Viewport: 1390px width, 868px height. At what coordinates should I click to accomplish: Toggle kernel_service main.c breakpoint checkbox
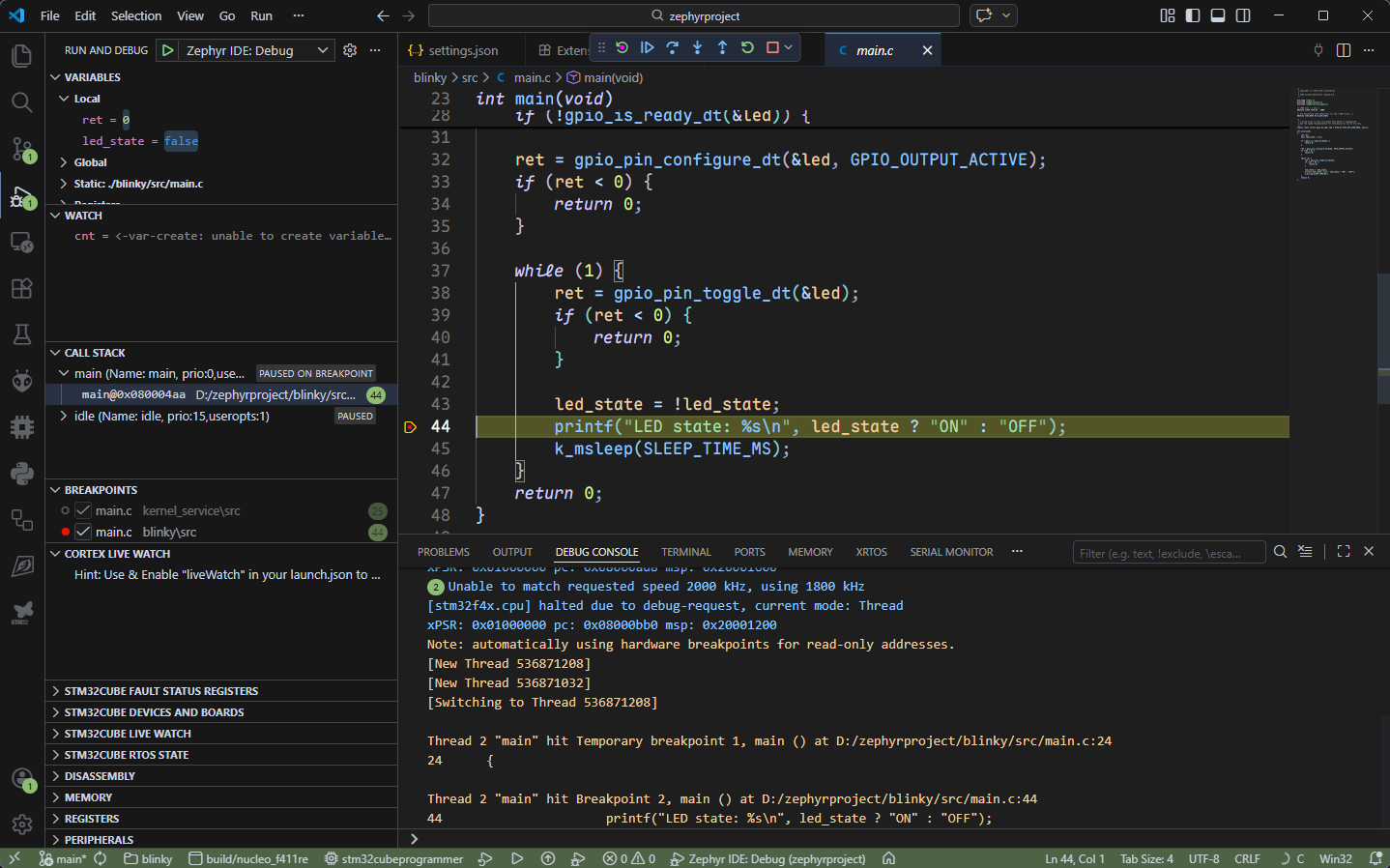(83, 510)
